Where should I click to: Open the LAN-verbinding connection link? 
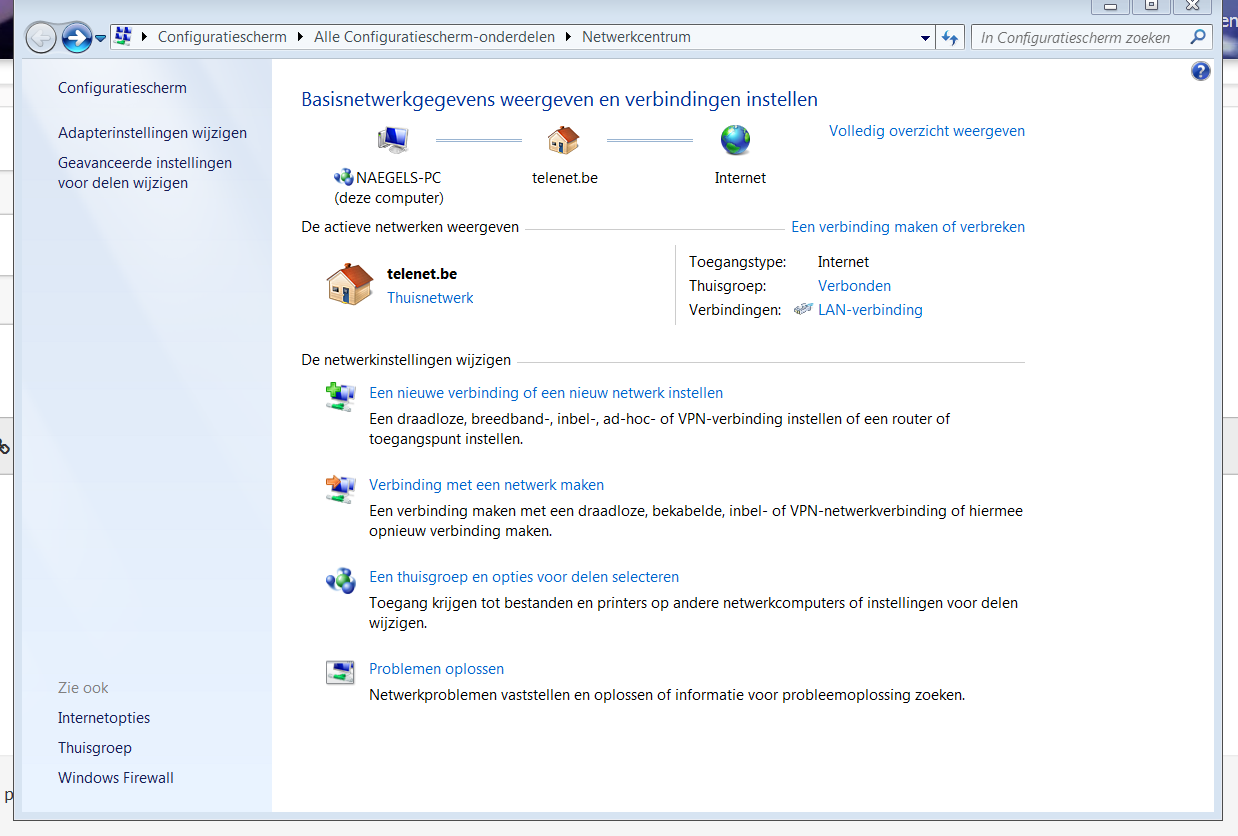tap(870, 310)
